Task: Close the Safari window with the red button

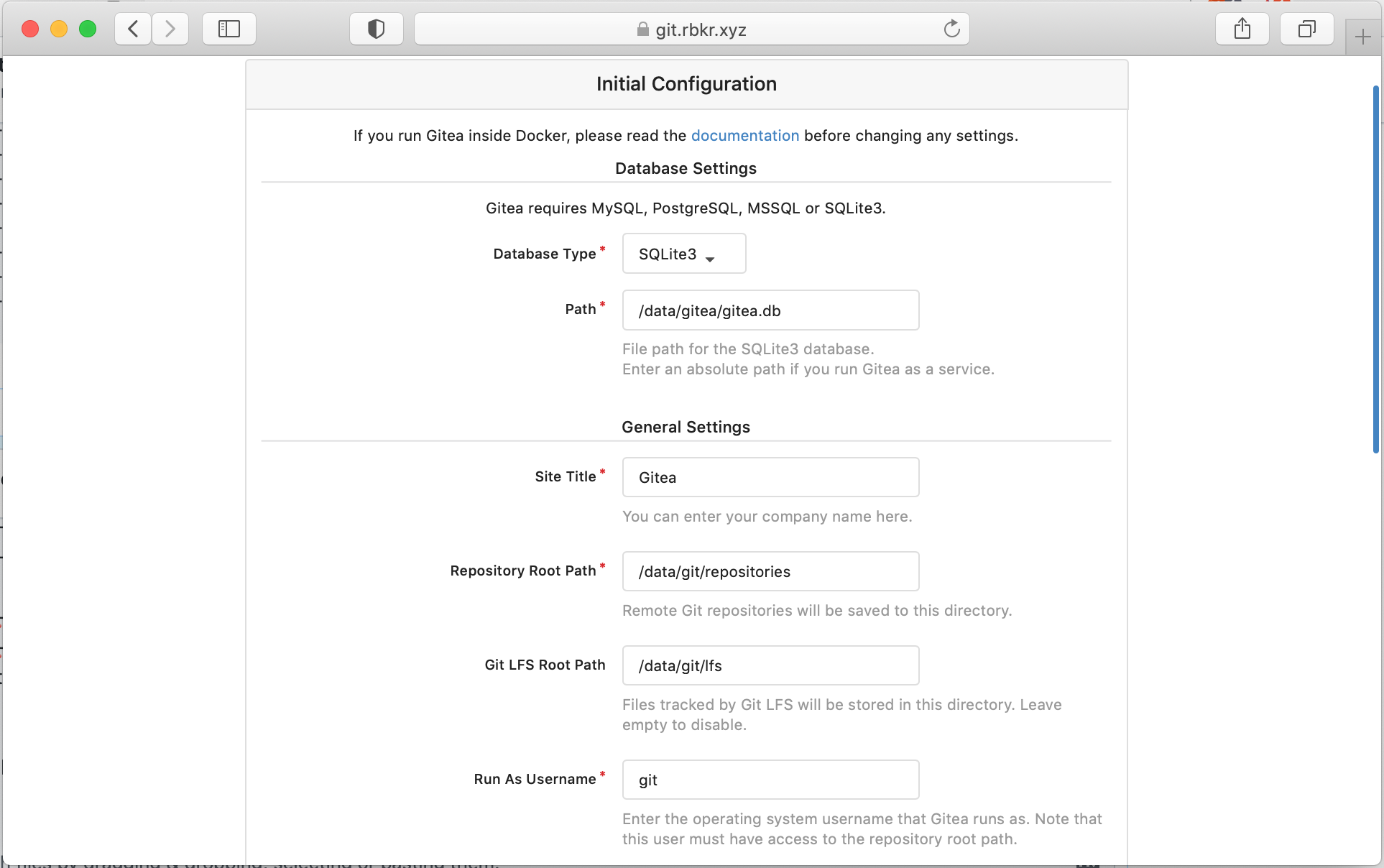Action: tap(30, 29)
